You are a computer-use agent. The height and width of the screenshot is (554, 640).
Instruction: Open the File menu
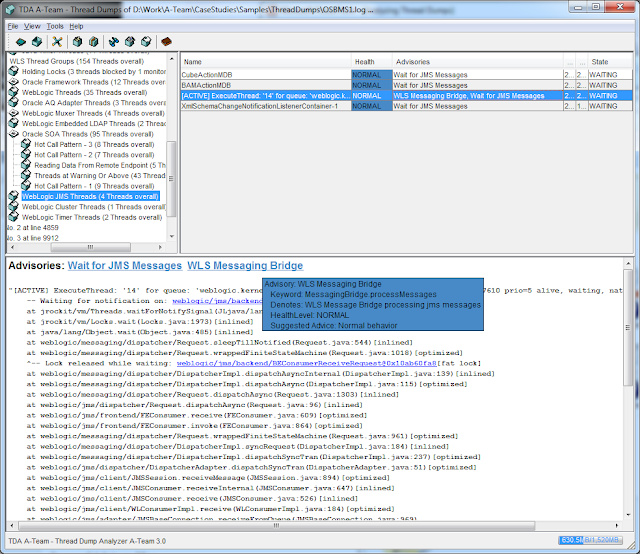click(x=13, y=26)
